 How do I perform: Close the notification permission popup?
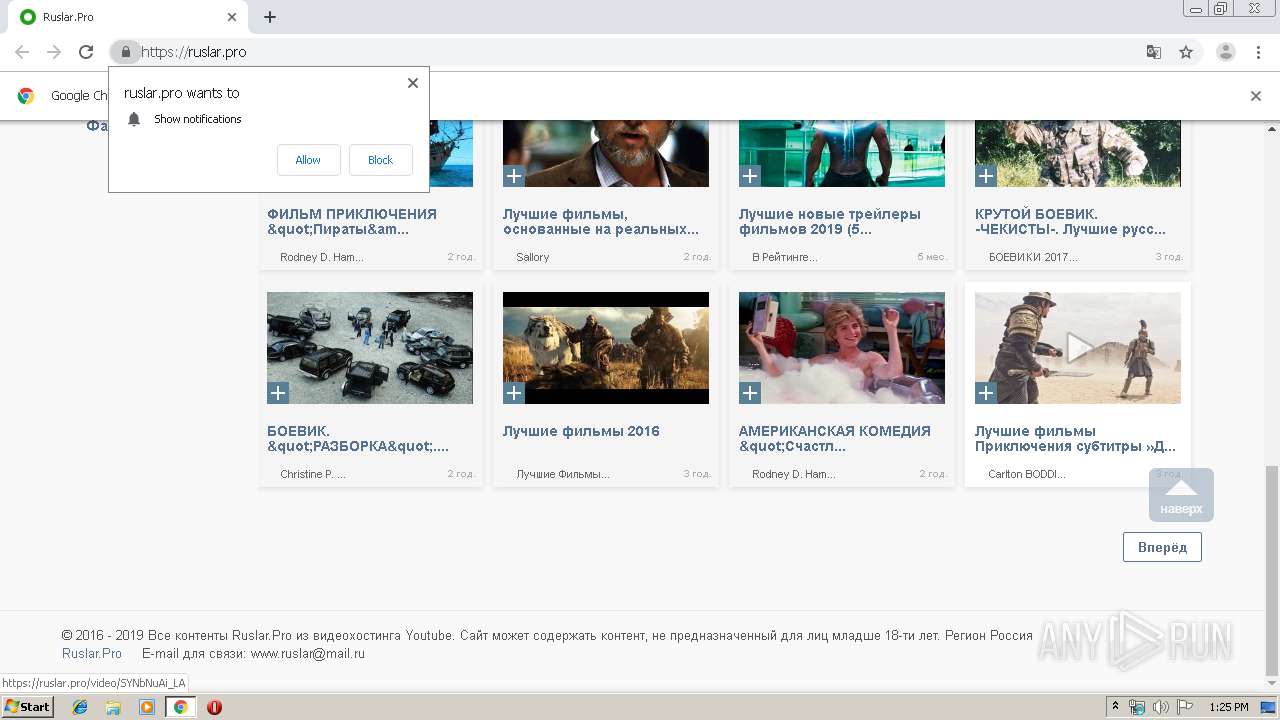click(412, 83)
